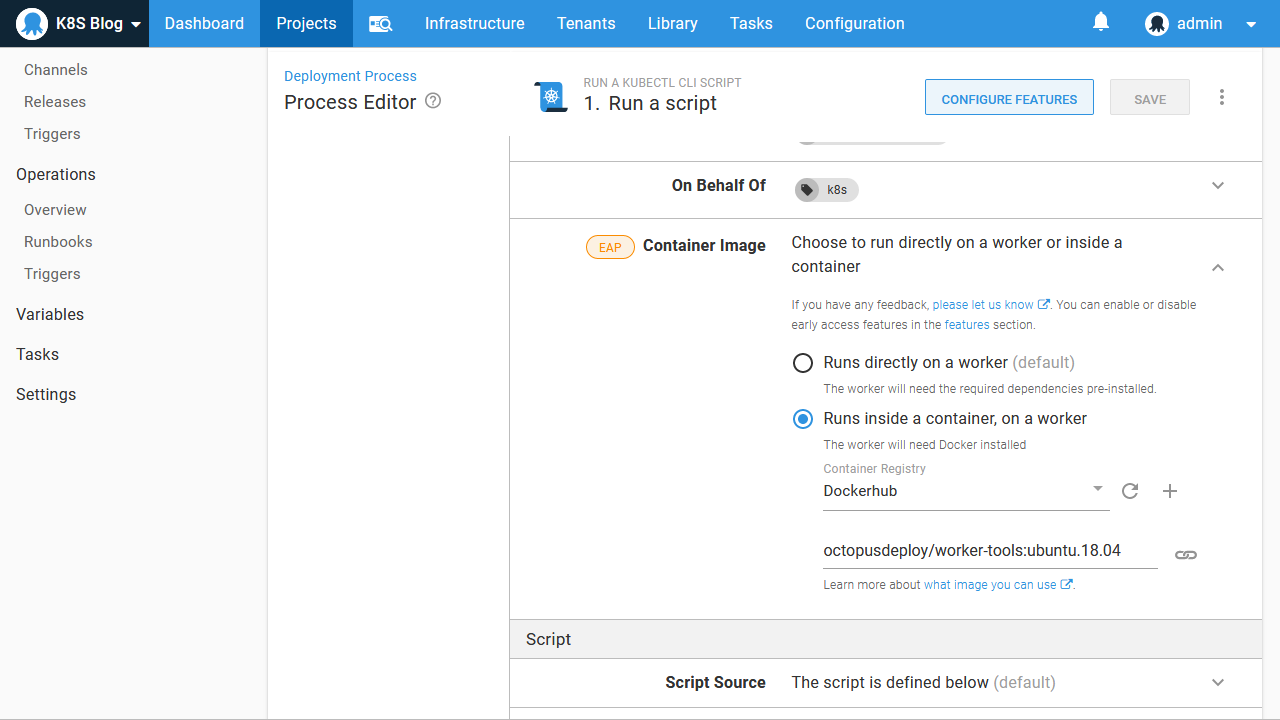
Task: Click the Process Editor help icon
Action: [x=433, y=101]
